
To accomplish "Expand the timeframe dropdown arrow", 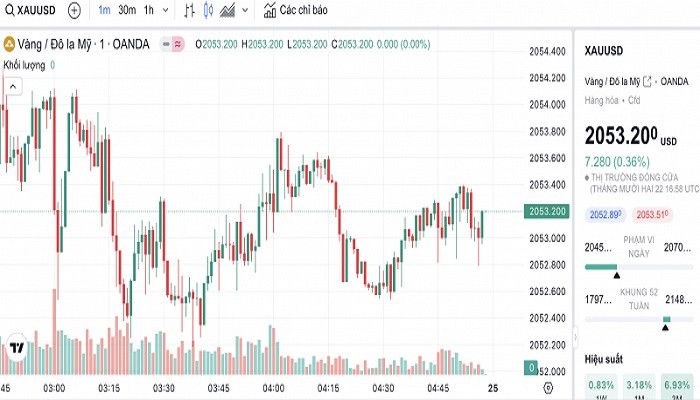I will click(x=164, y=11).
